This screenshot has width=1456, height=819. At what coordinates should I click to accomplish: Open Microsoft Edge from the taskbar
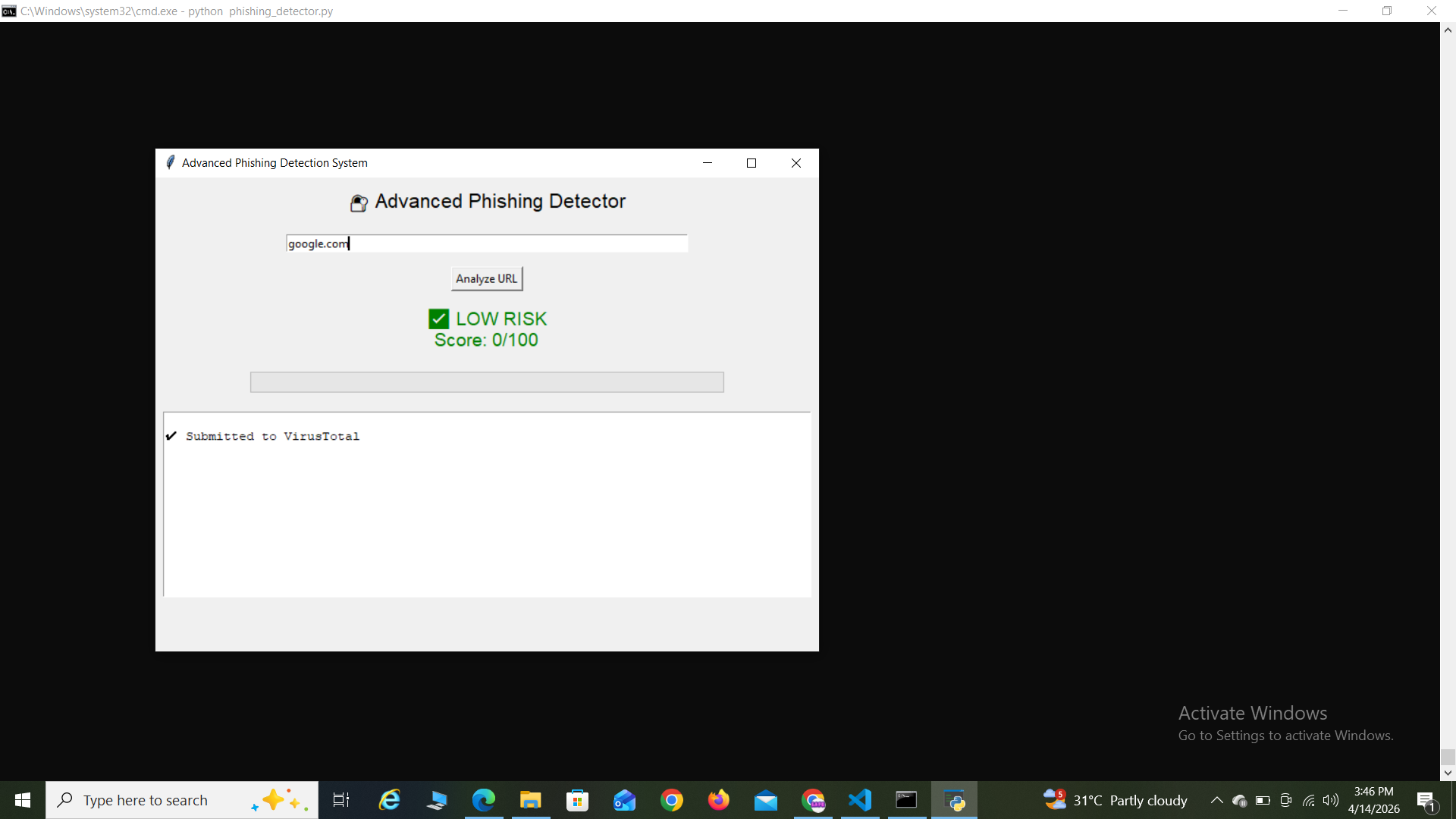(483, 800)
